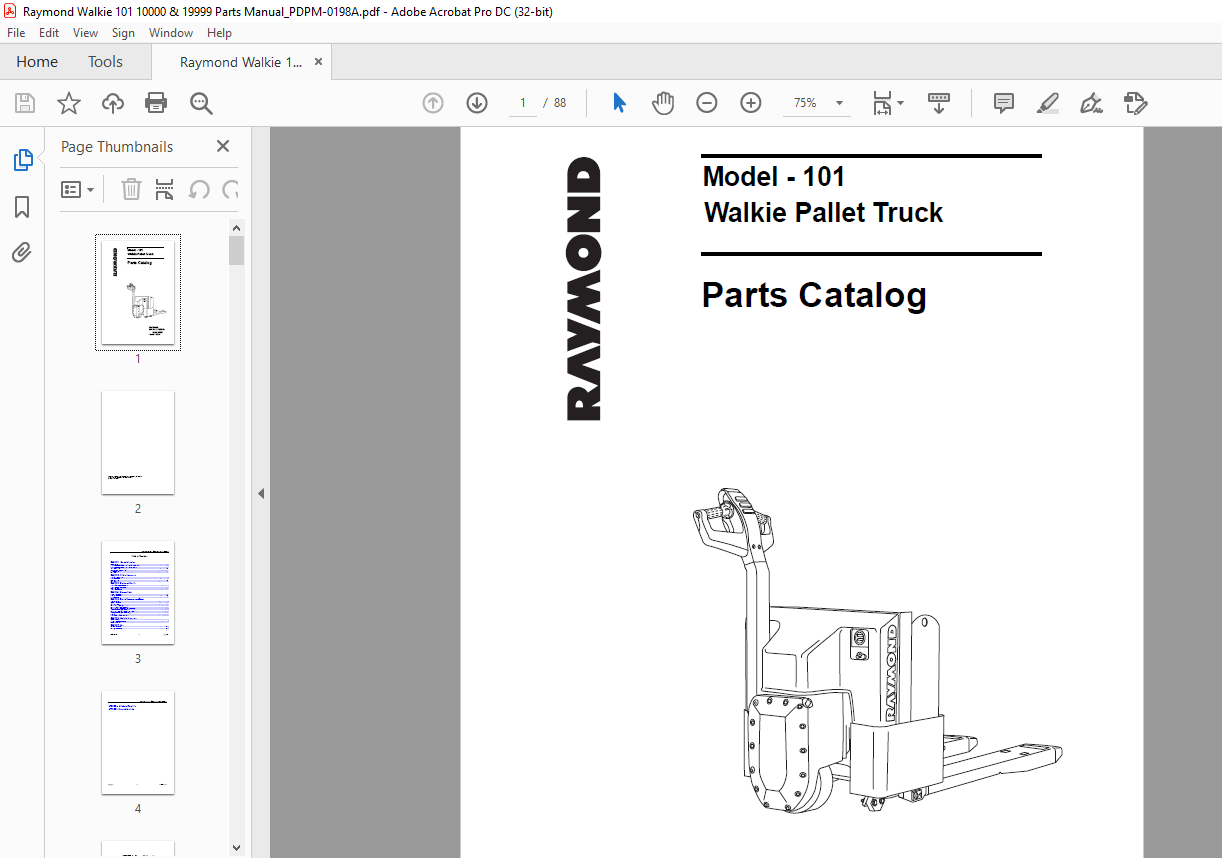The image size is (1222, 858).
Task: Save the file with the floppy disk icon
Action: coord(25,103)
